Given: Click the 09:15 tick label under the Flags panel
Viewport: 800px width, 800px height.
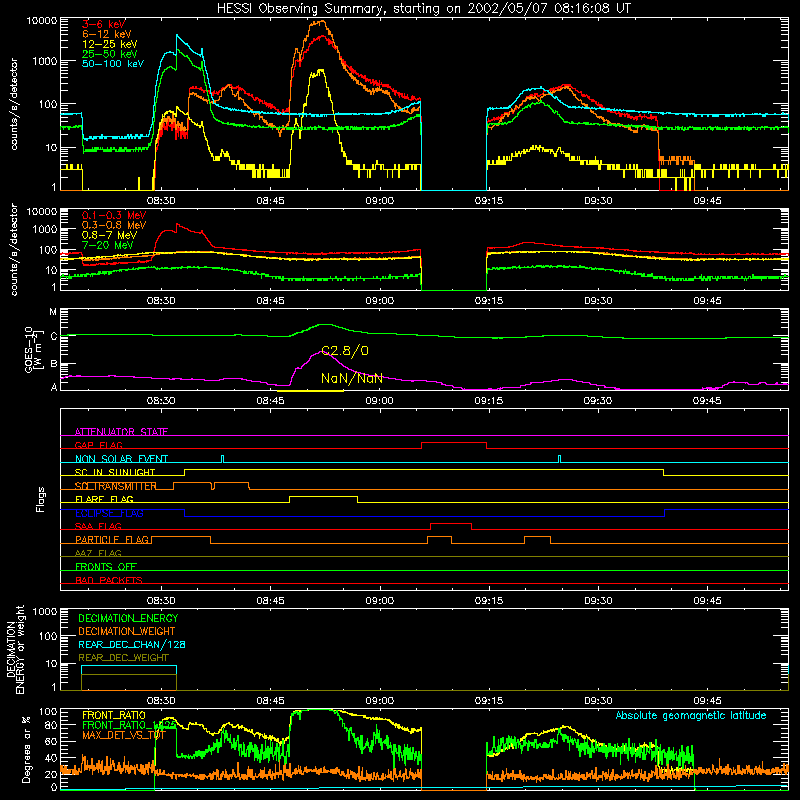Looking at the screenshot, I should pyautogui.click(x=489, y=601).
